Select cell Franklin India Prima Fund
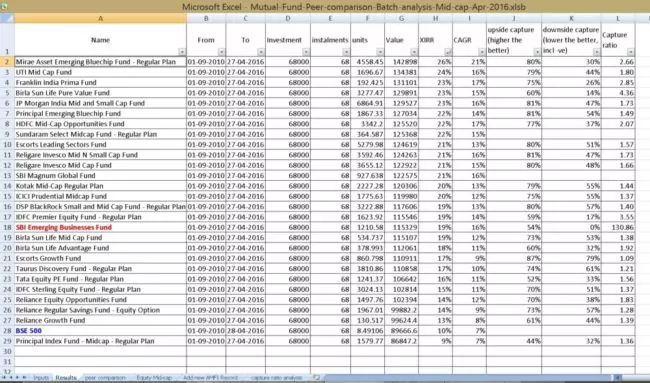 pyautogui.click(x=101, y=82)
